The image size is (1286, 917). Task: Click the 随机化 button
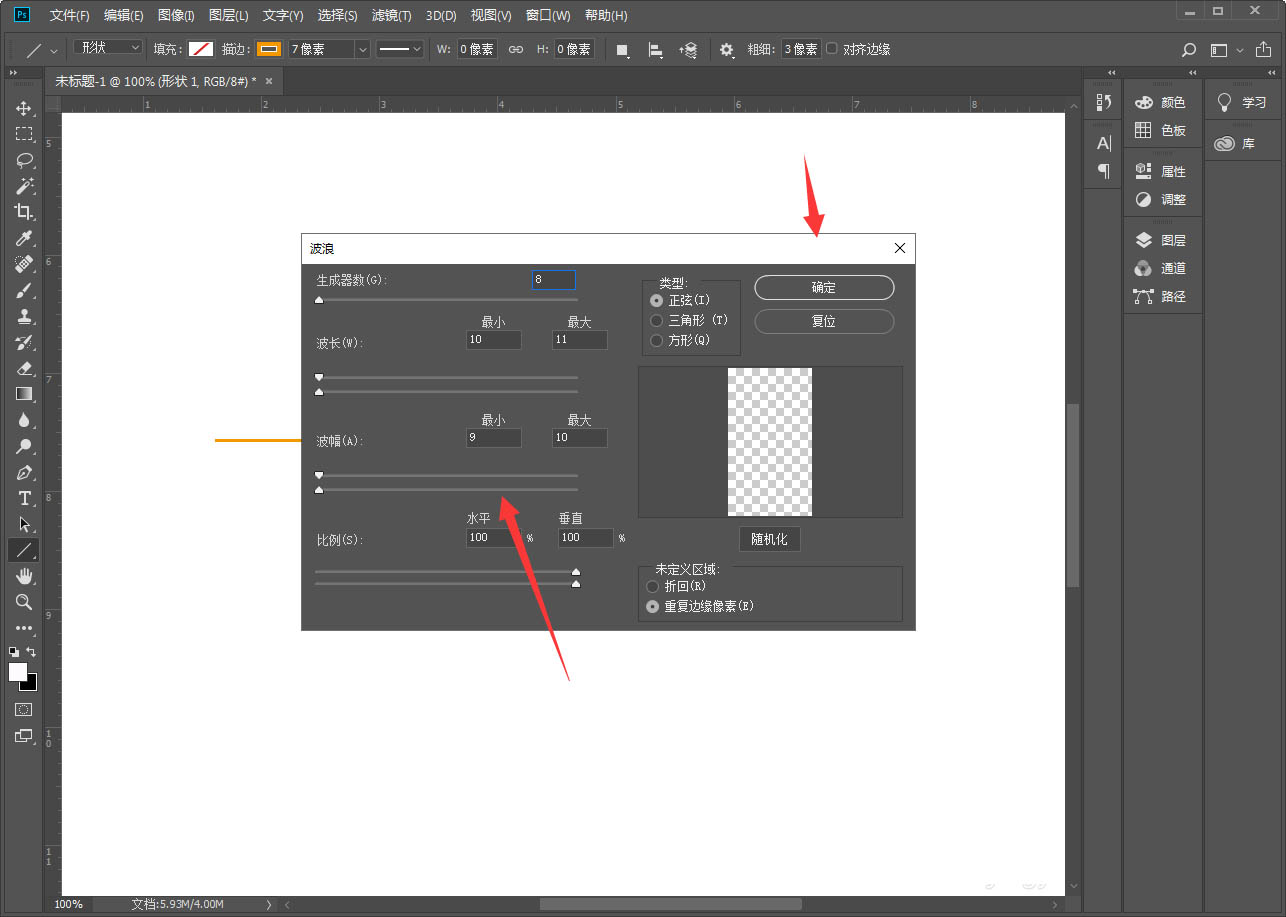point(769,540)
